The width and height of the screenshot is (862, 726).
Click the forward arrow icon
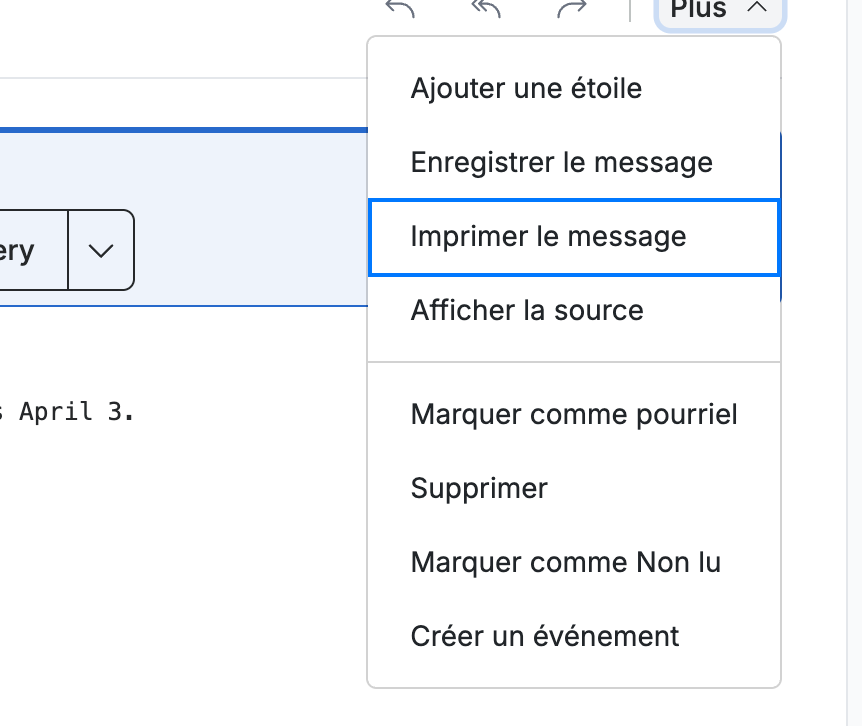(572, 8)
